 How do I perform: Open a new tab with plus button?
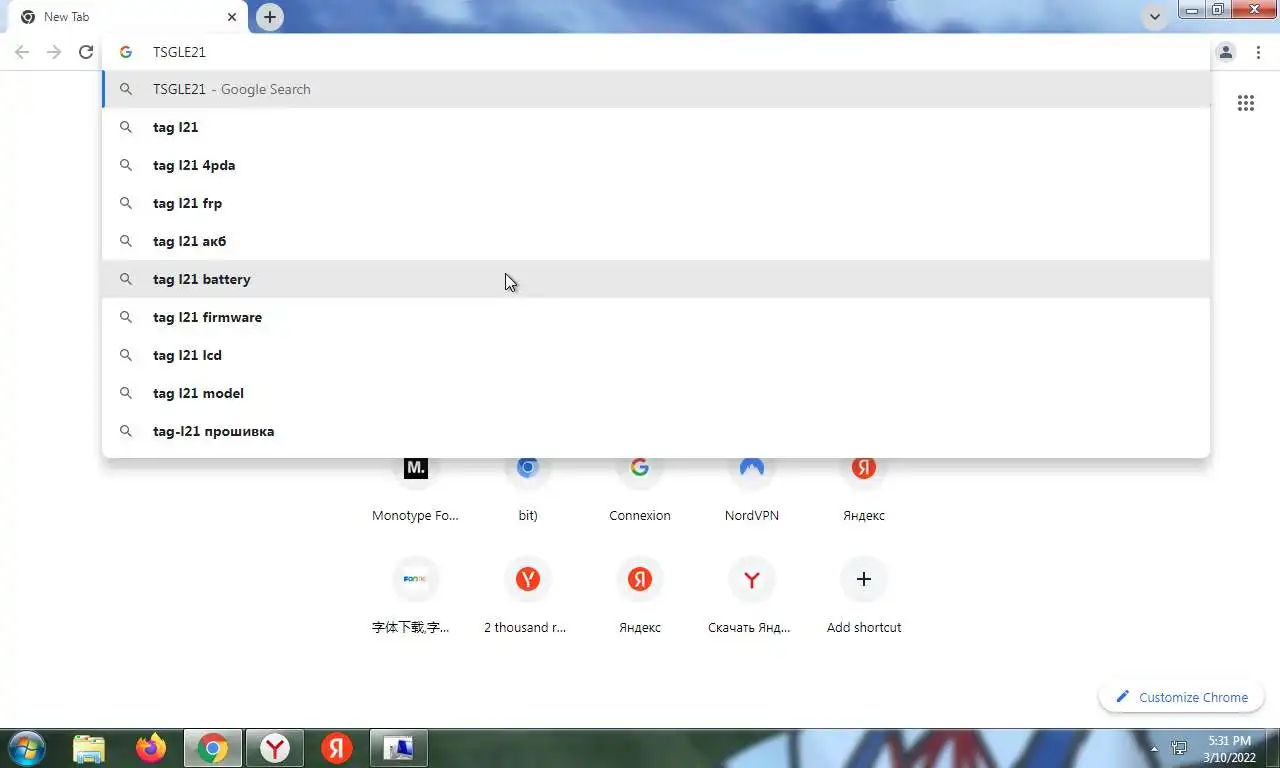270,17
